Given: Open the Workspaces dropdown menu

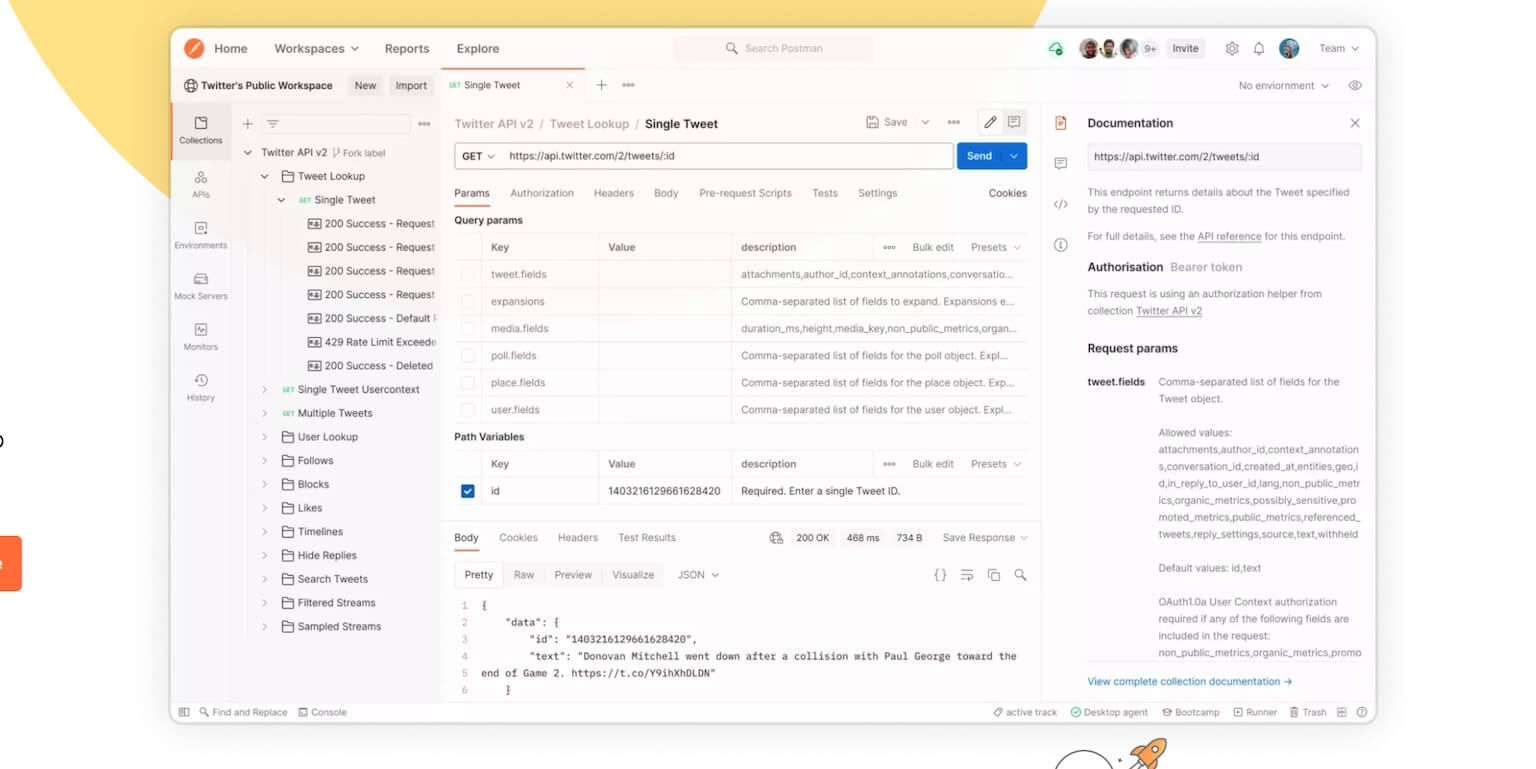Looking at the screenshot, I should pos(316,48).
